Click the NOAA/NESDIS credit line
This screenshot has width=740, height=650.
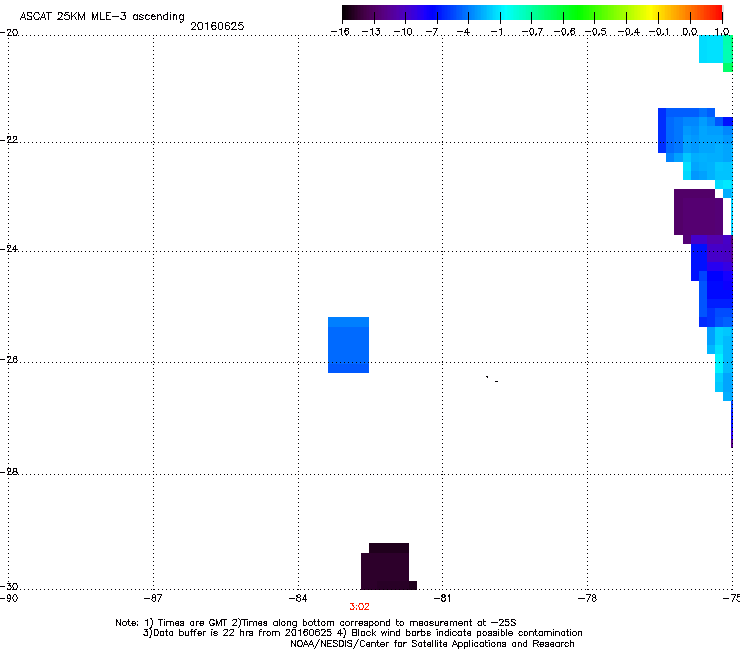click(432, 644)
